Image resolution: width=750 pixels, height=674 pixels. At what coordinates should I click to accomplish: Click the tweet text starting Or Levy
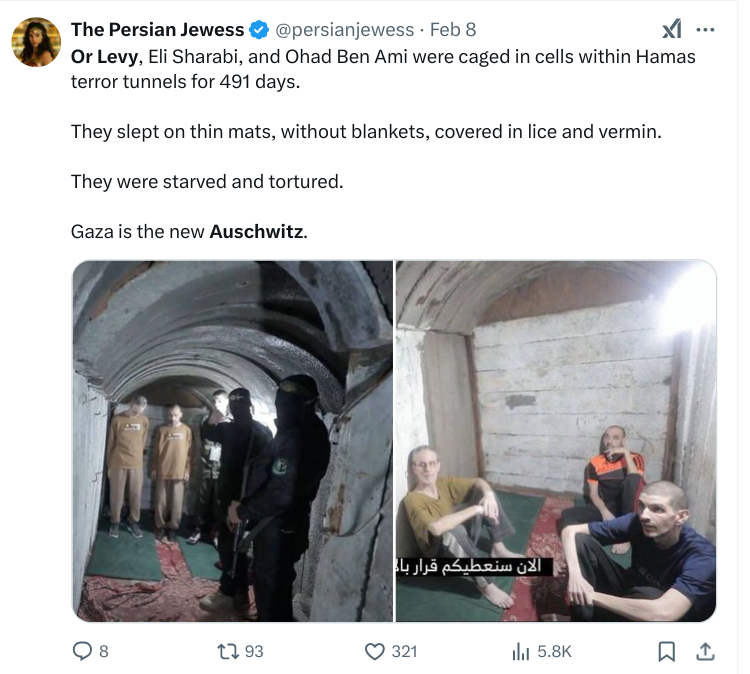pyautogui.click(x=383, y=144)
